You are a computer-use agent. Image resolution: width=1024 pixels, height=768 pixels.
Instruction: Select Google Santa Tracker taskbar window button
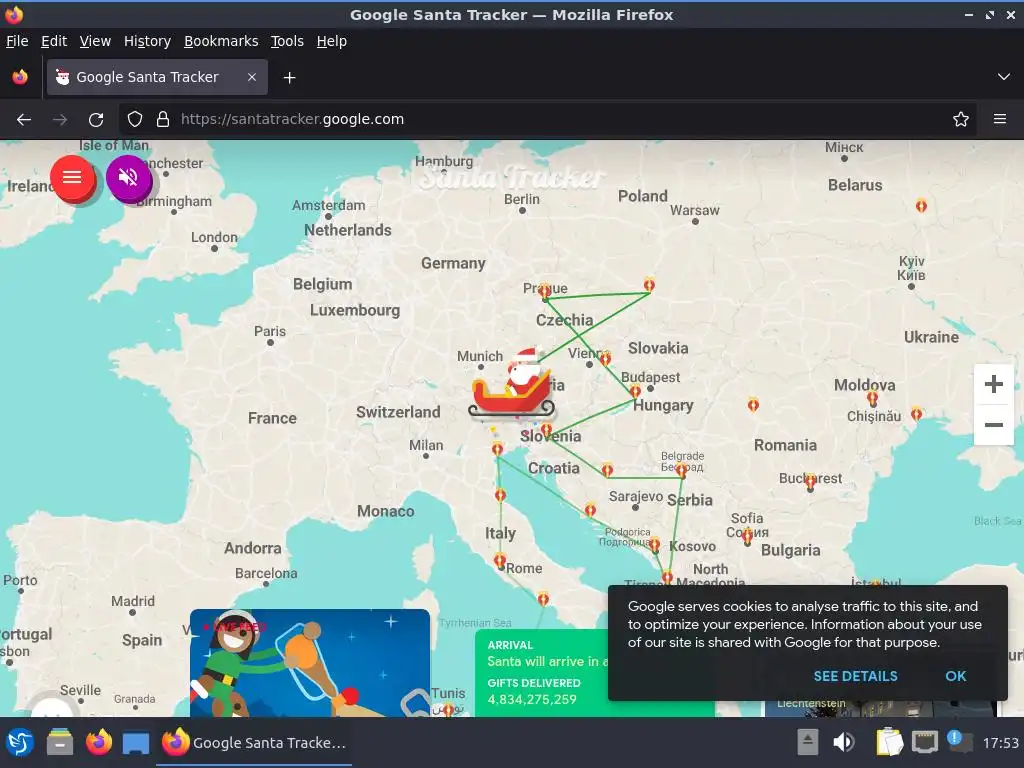(x=254, y=743)
